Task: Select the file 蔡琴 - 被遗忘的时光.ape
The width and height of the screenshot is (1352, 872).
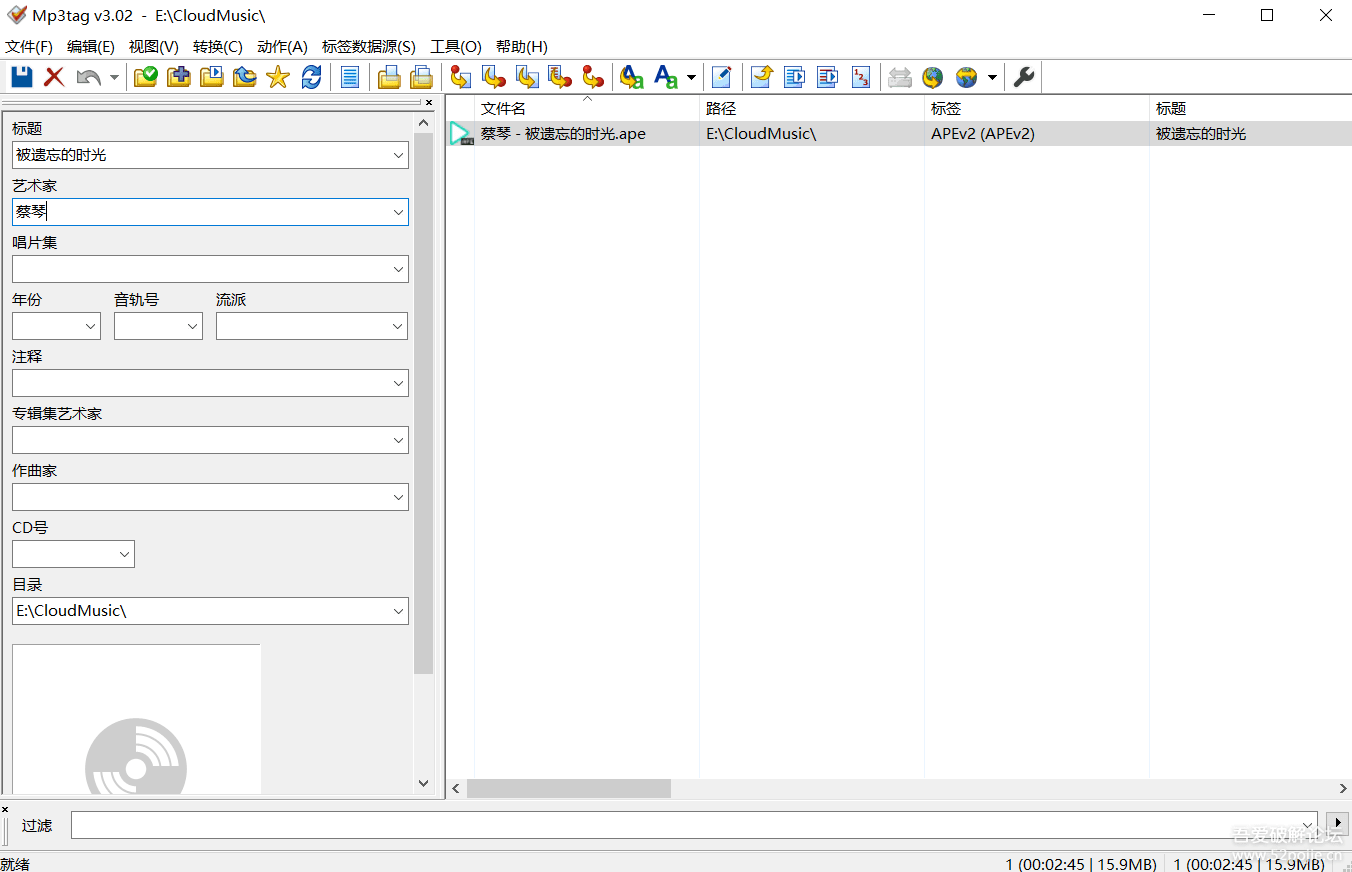Action: (x=563, y=134)
